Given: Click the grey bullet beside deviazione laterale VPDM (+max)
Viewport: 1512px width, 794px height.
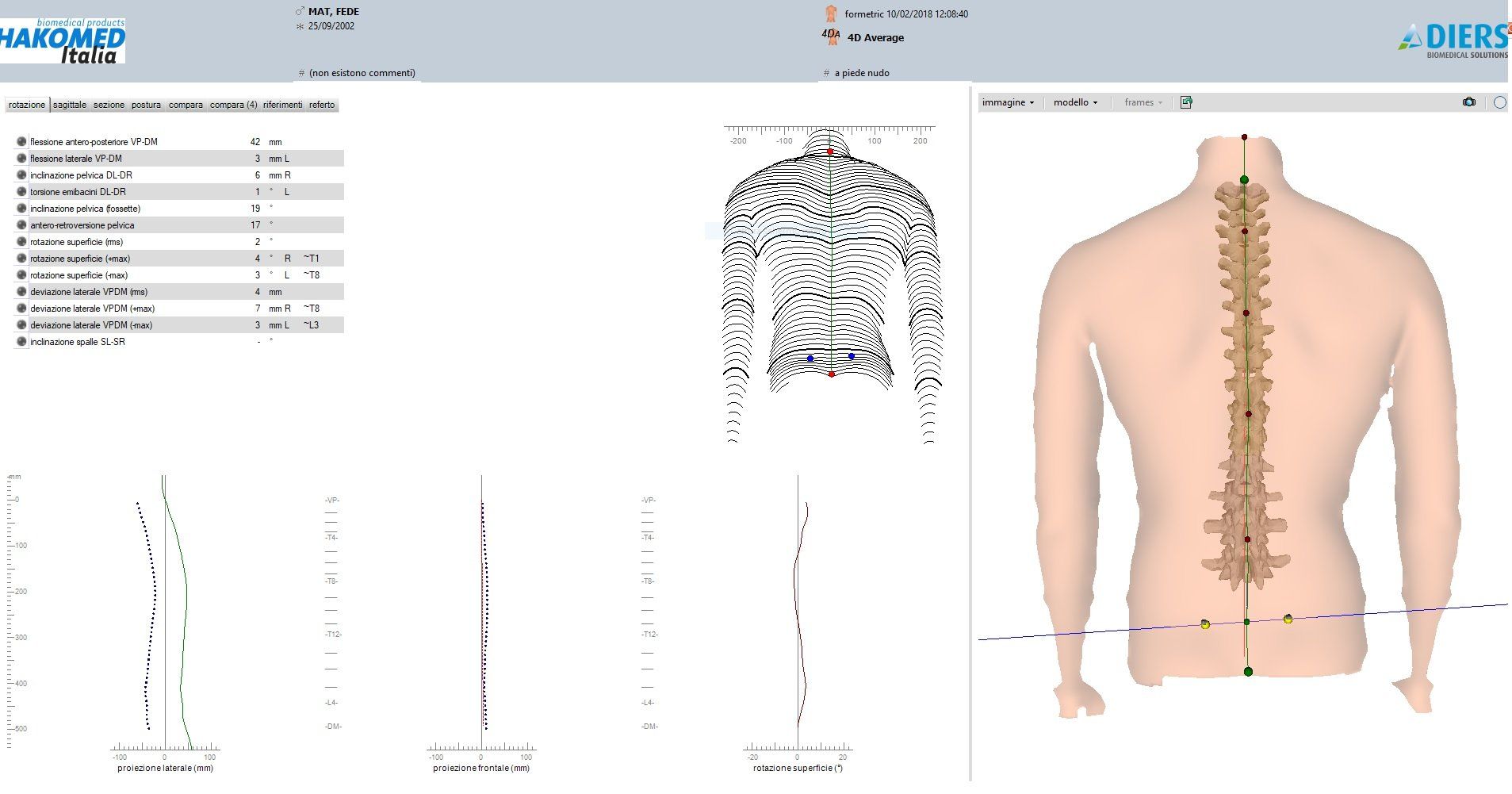Looking at the screenshot, I should point(21,308).
